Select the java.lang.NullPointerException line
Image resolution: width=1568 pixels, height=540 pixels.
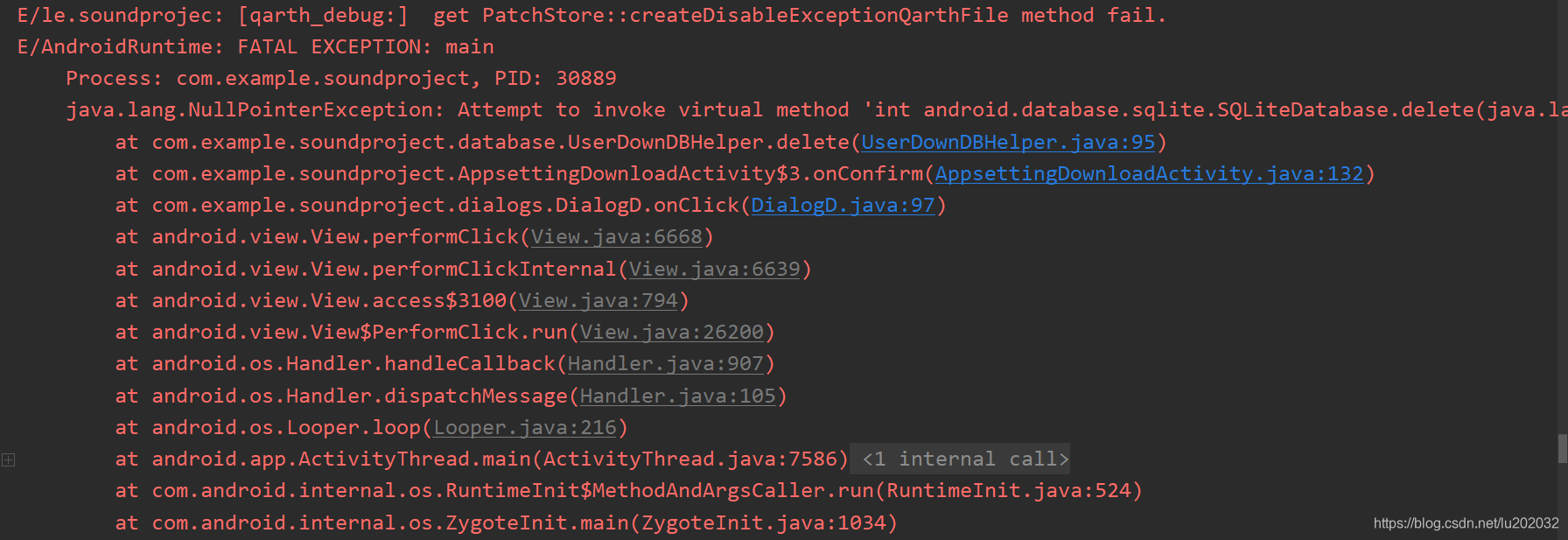pos(816,109)
